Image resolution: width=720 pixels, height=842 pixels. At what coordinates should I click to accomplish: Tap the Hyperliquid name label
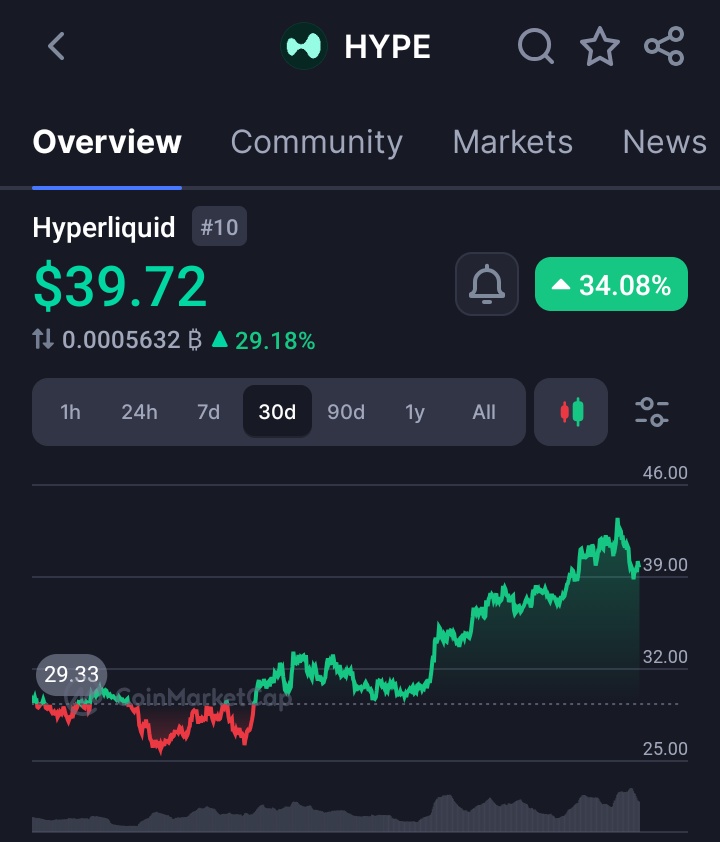coord(104,228)
